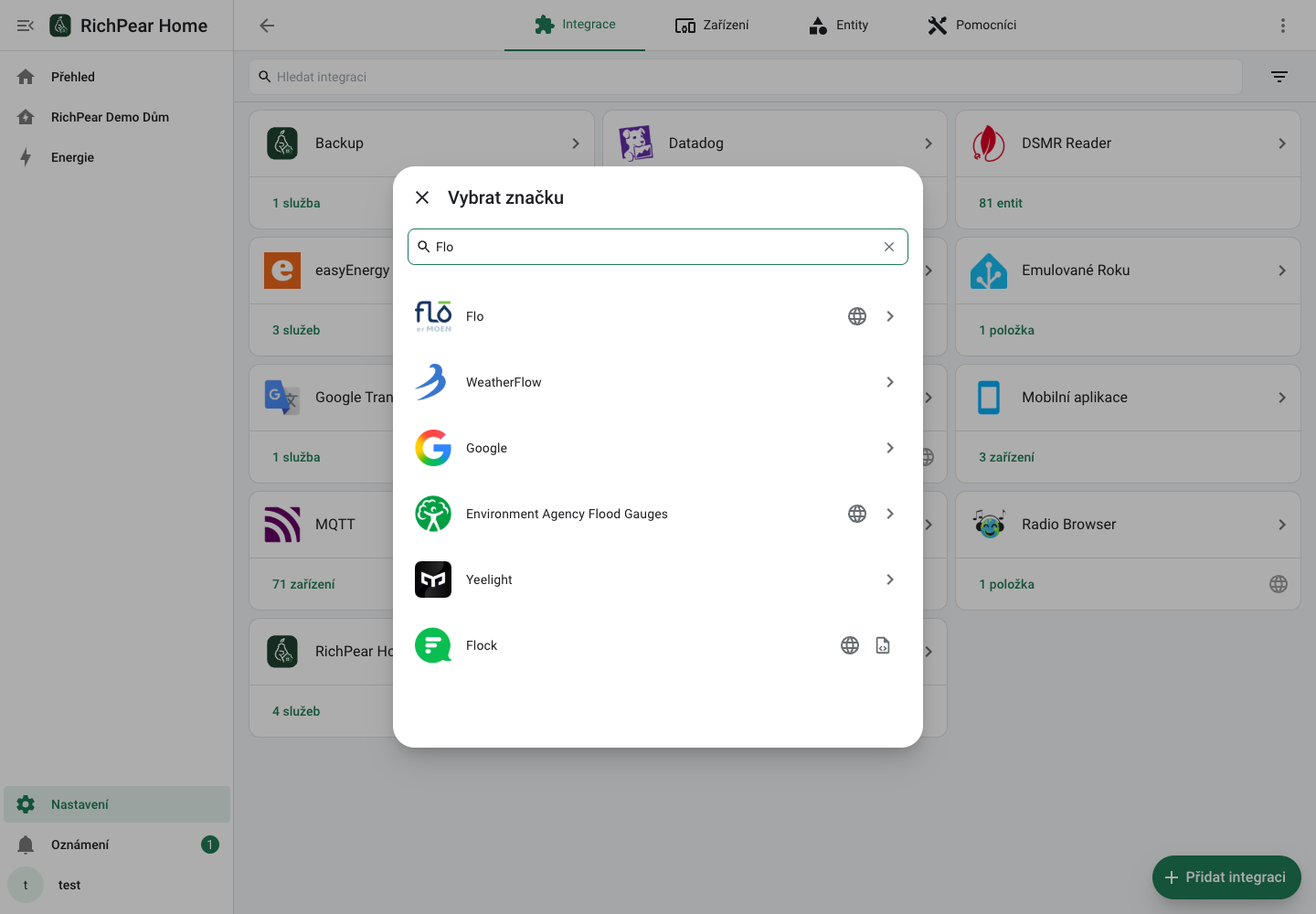Open 1 položka under Emulované Roku
The width and height of the screenshot is (1316, 914).
click(1006, 330)
